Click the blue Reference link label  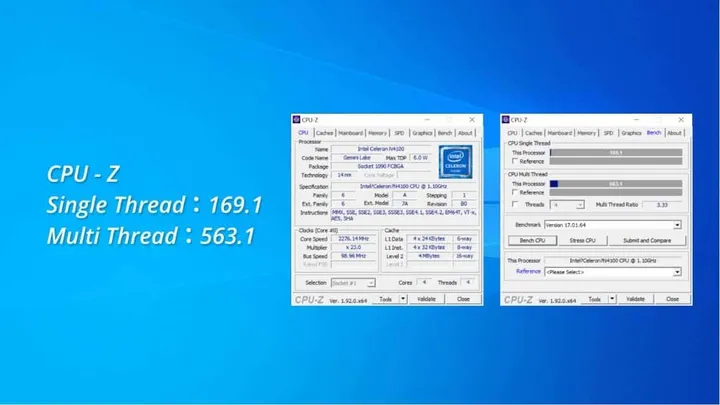528,271
